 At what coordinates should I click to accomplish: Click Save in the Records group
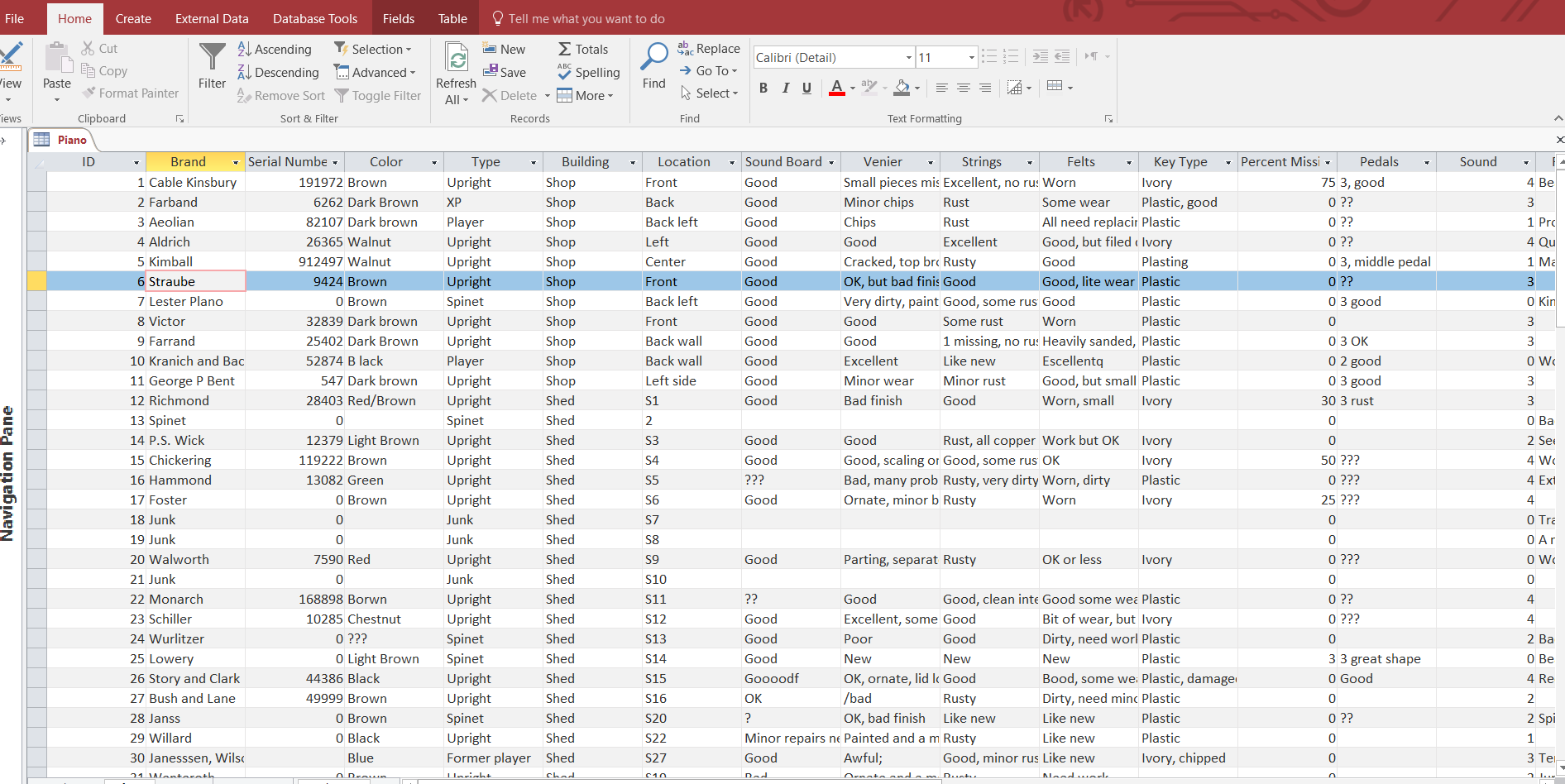point(505,73)
